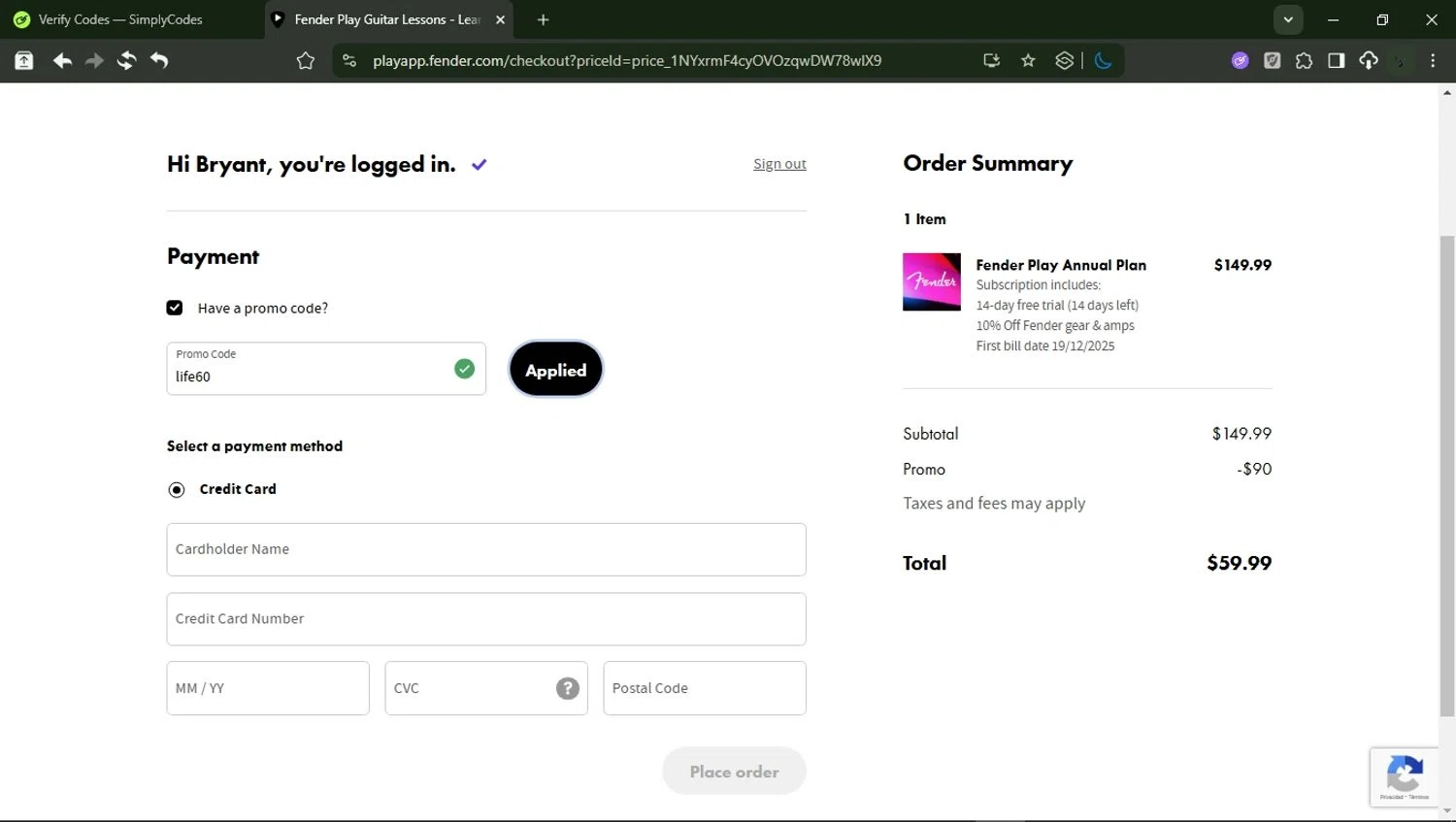Viewport: 1456px width, 822px height.
Task: Open the tab search dropdown arrow
Action: 1288,19
